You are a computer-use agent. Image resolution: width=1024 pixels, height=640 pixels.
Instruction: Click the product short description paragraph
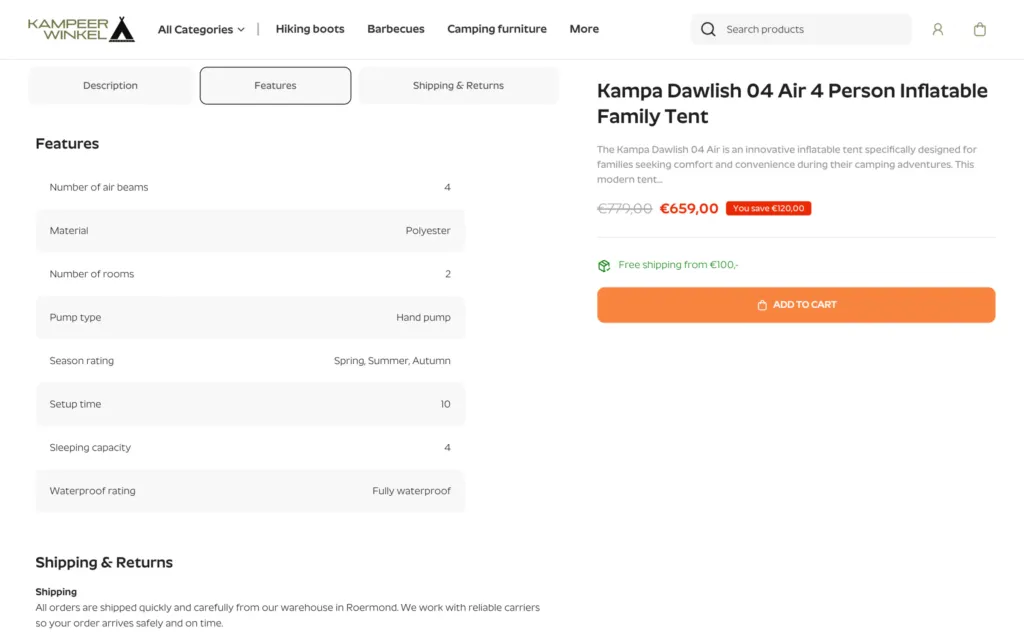point(786,165)
